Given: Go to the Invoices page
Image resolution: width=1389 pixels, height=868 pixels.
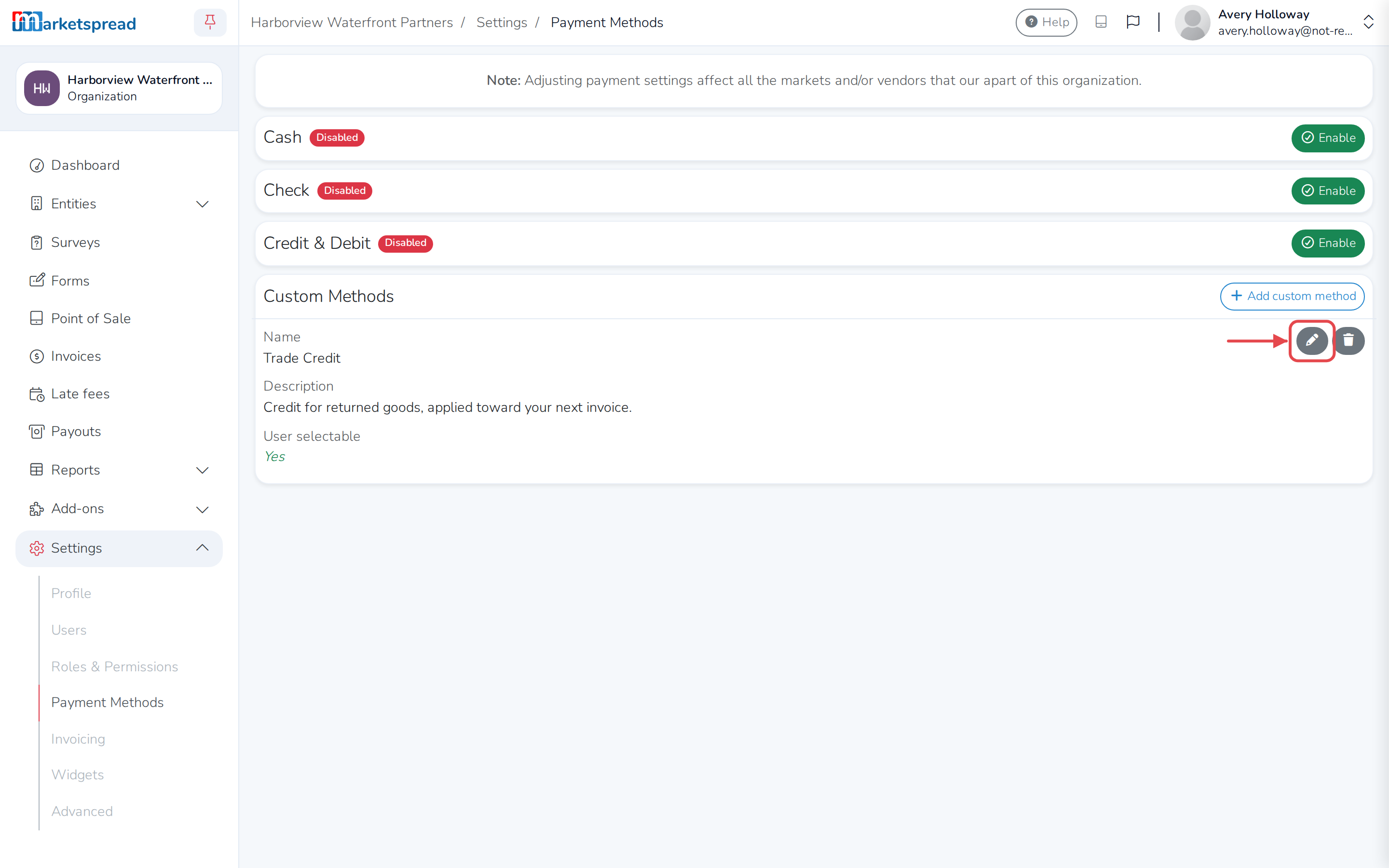Looking at the screenshot, I should 119,356.
